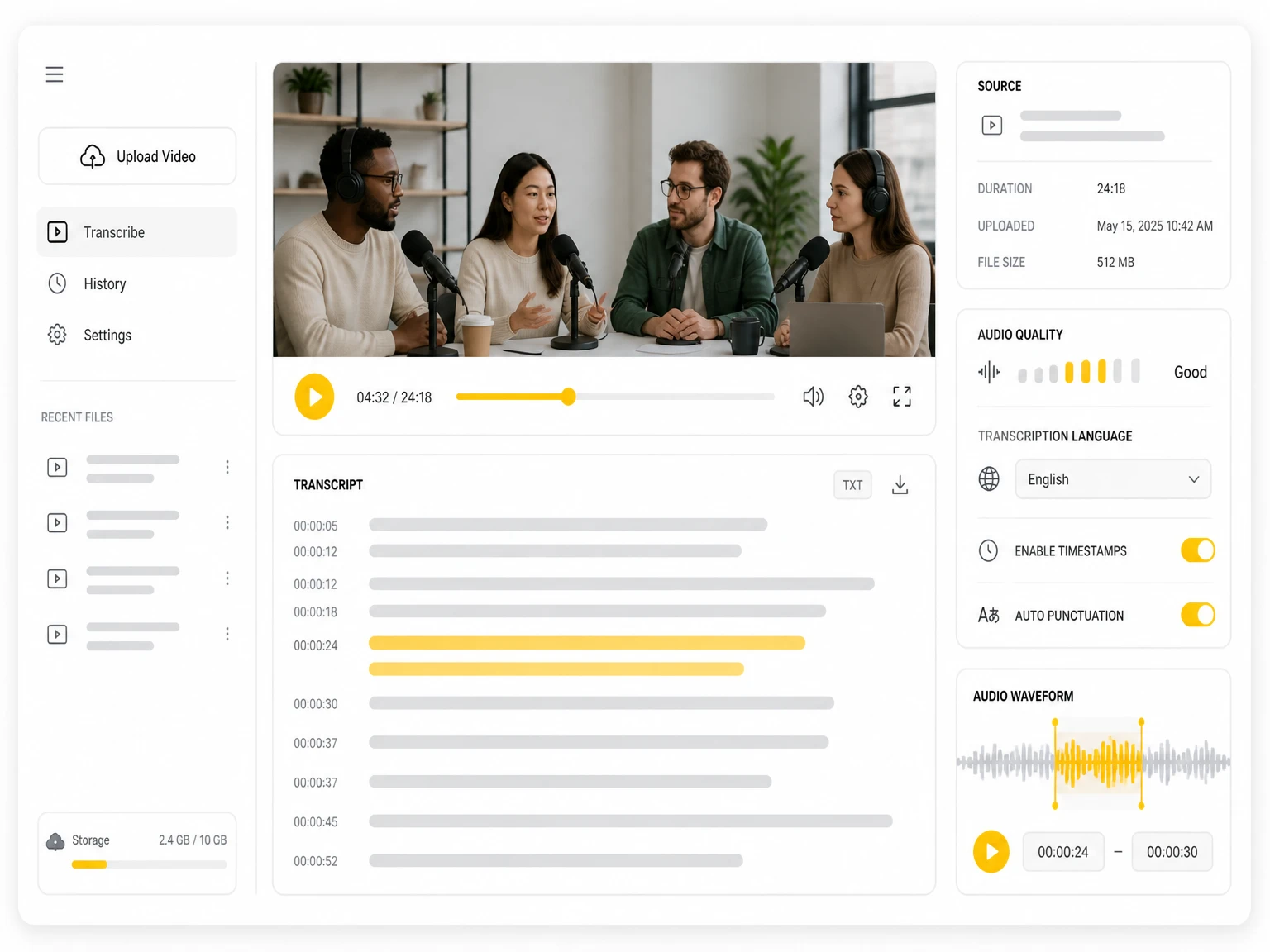Click the video progress slider handle
Viewport: 1270px width, 952px height.
point(568,397)
